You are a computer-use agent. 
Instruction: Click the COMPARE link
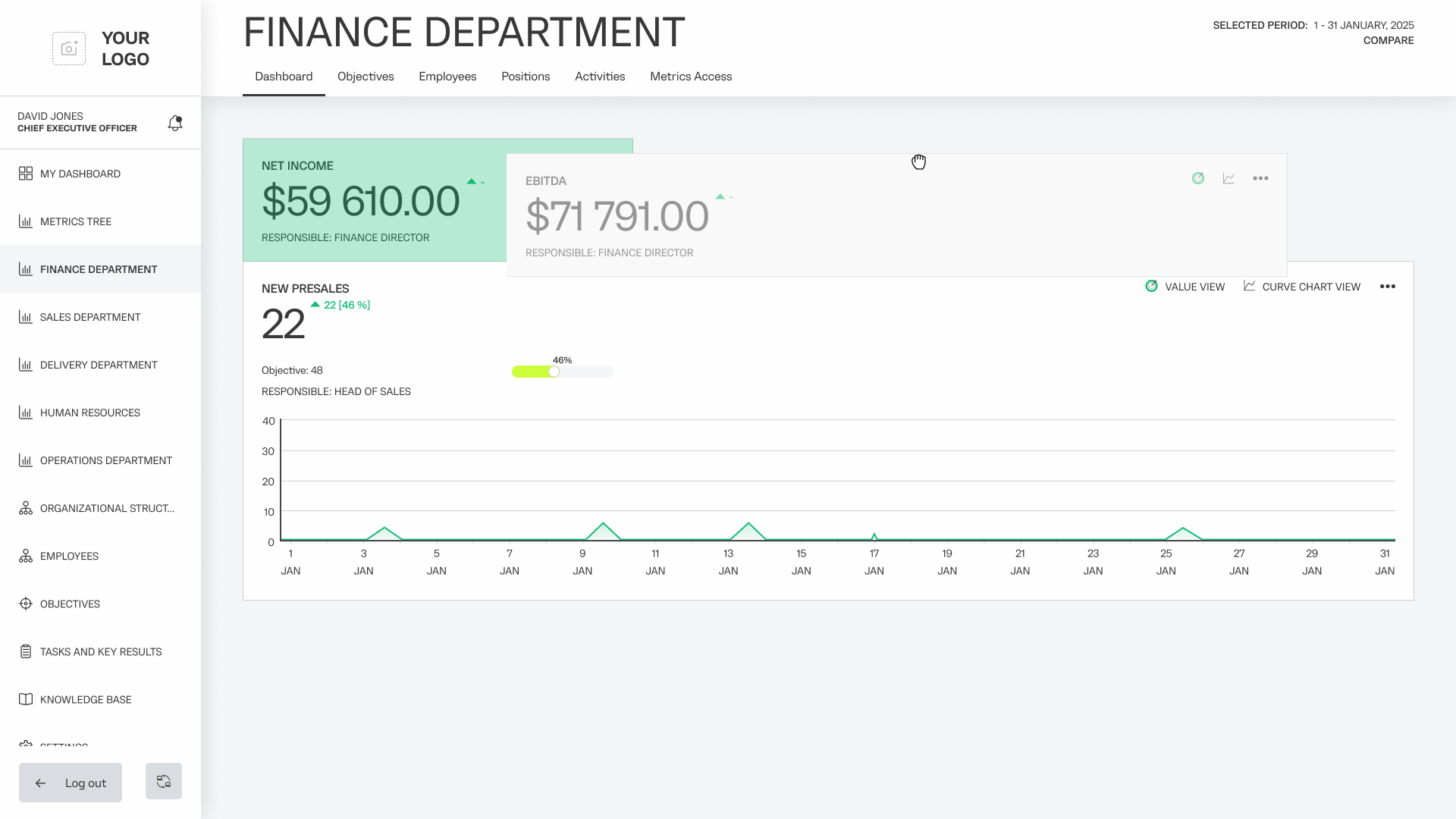point(1388,41)
